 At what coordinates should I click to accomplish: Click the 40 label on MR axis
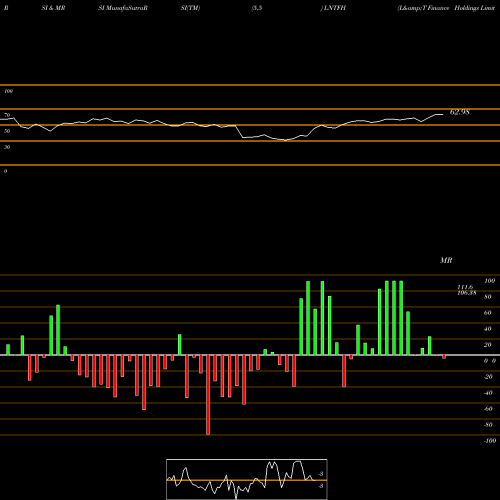pos(488,329)
